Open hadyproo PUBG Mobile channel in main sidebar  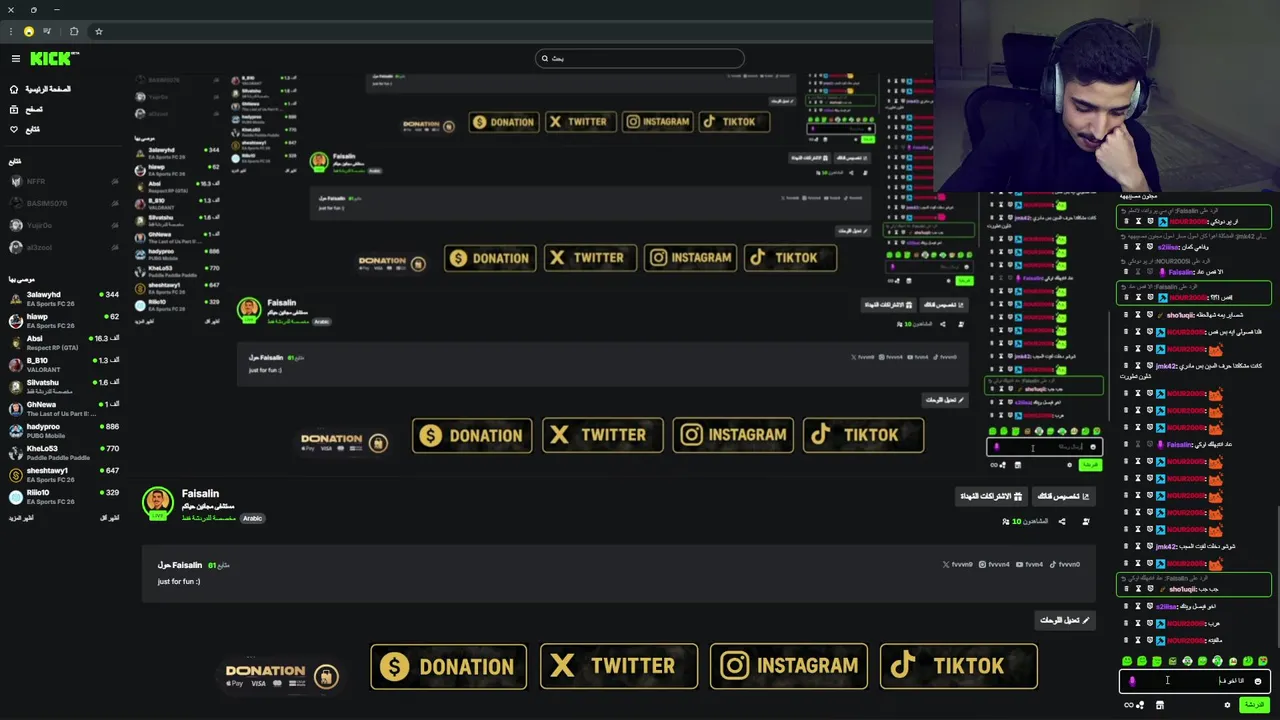63,430
